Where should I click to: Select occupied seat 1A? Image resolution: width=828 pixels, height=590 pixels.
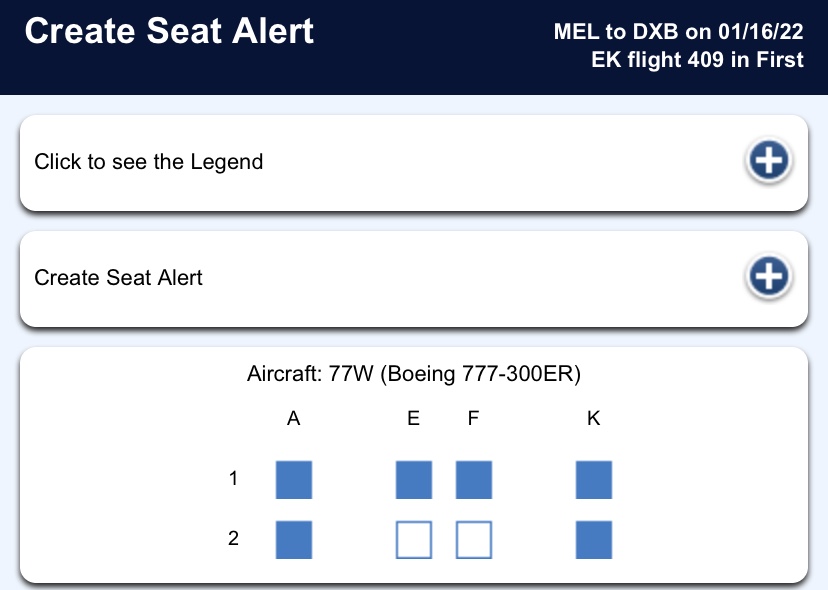click(294, 480)
